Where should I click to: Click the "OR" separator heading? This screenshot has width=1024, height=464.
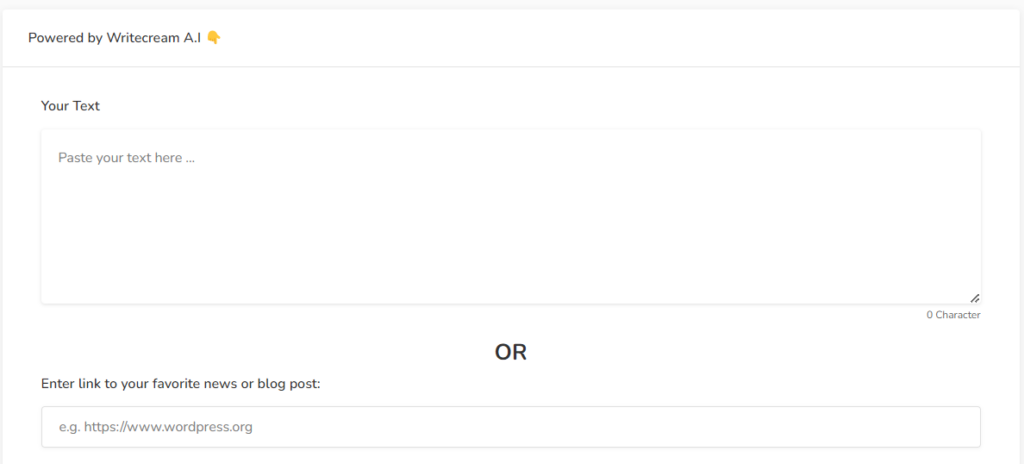click(x=510, y=352)
